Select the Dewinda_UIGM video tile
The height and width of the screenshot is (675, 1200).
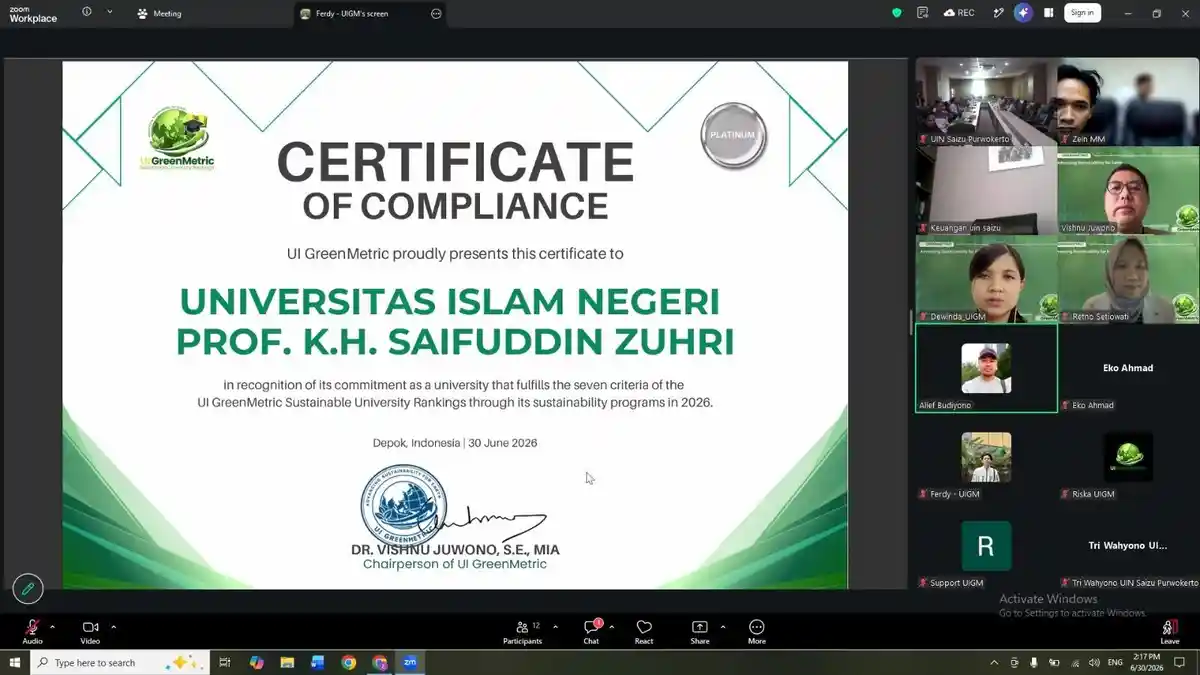986,279
